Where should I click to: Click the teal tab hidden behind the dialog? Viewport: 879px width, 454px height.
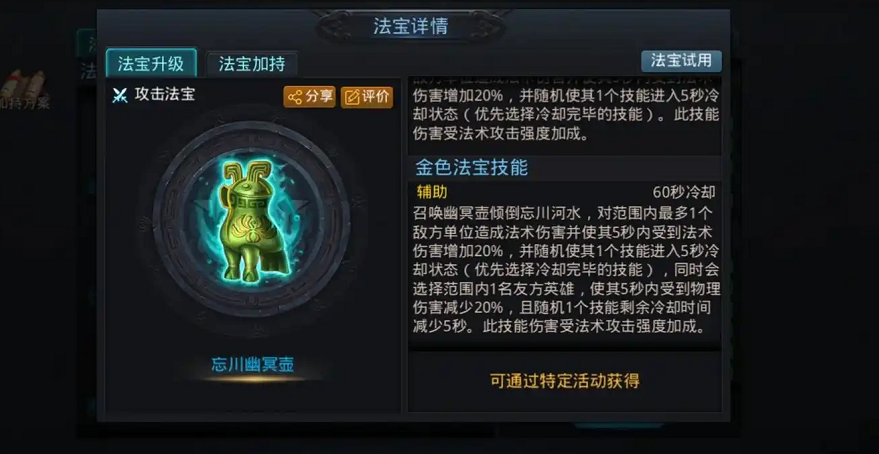pos(87,43)
